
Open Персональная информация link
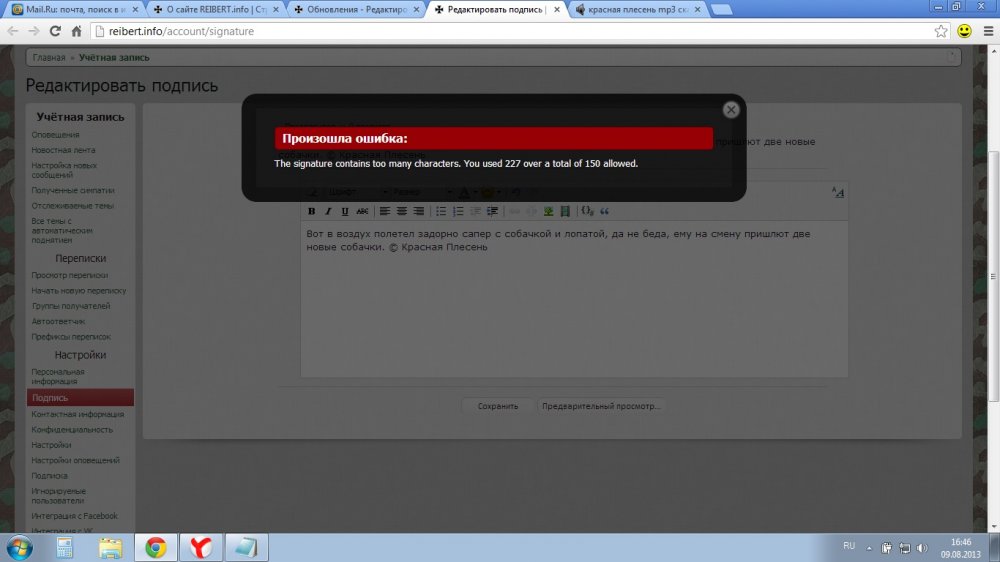tap(58, 376)
